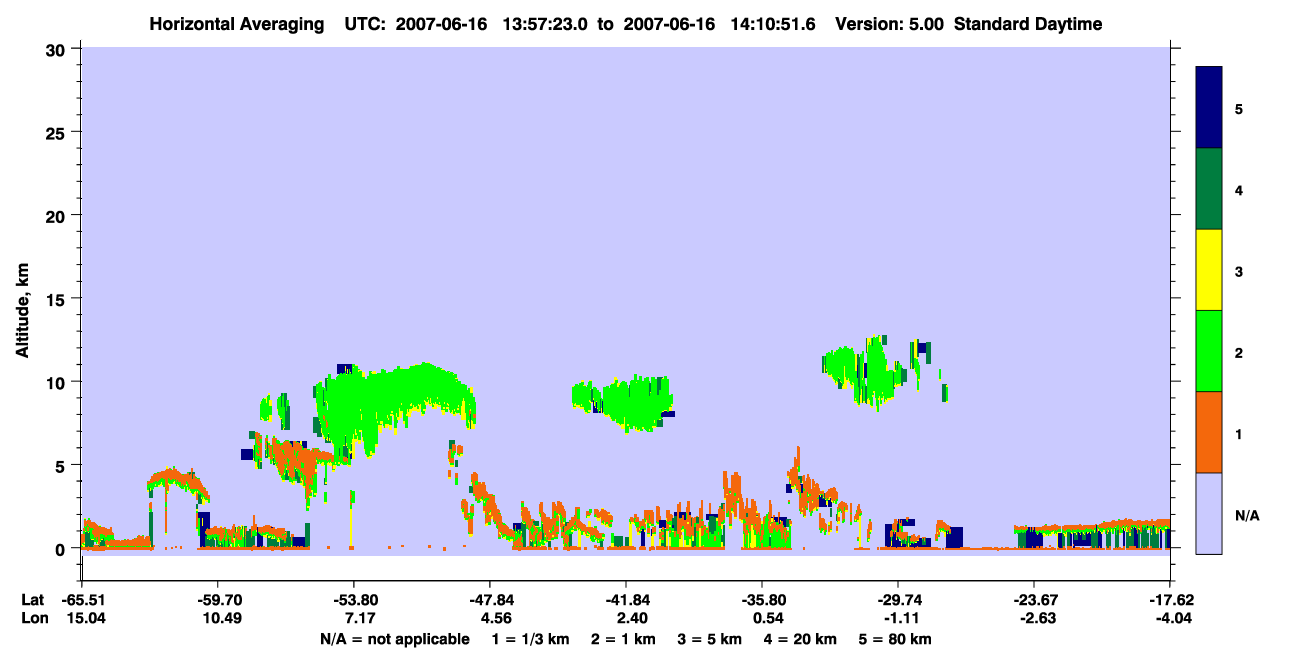This screenshot has height=667, width=1300.
Task: Click the 10 km altitude tick label
Action: pos(58,382)
